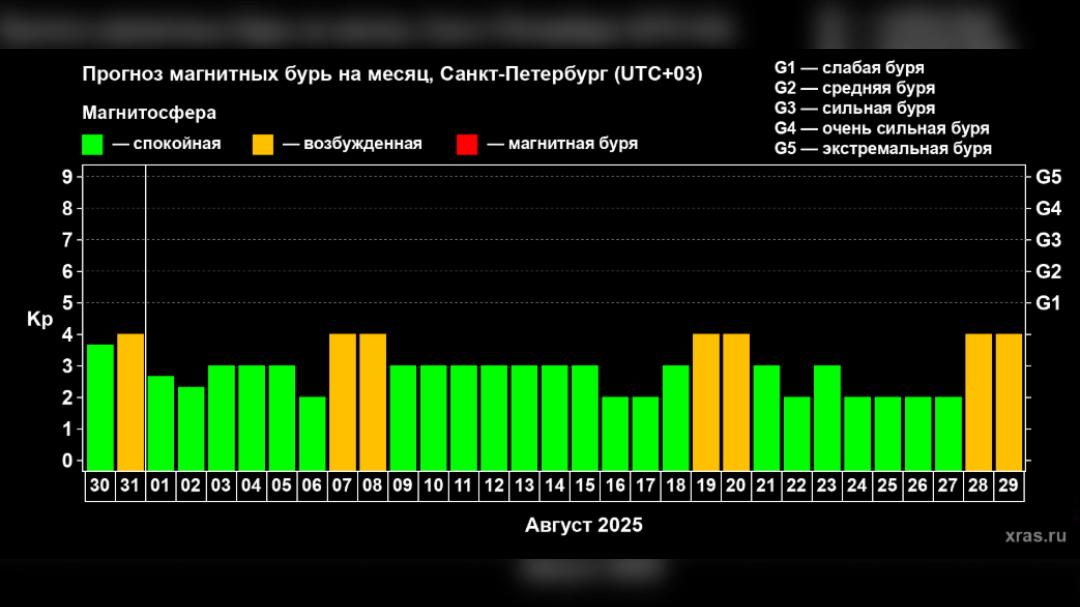Select the date label 01
The image size is (1080, 607).
[161, 485]
